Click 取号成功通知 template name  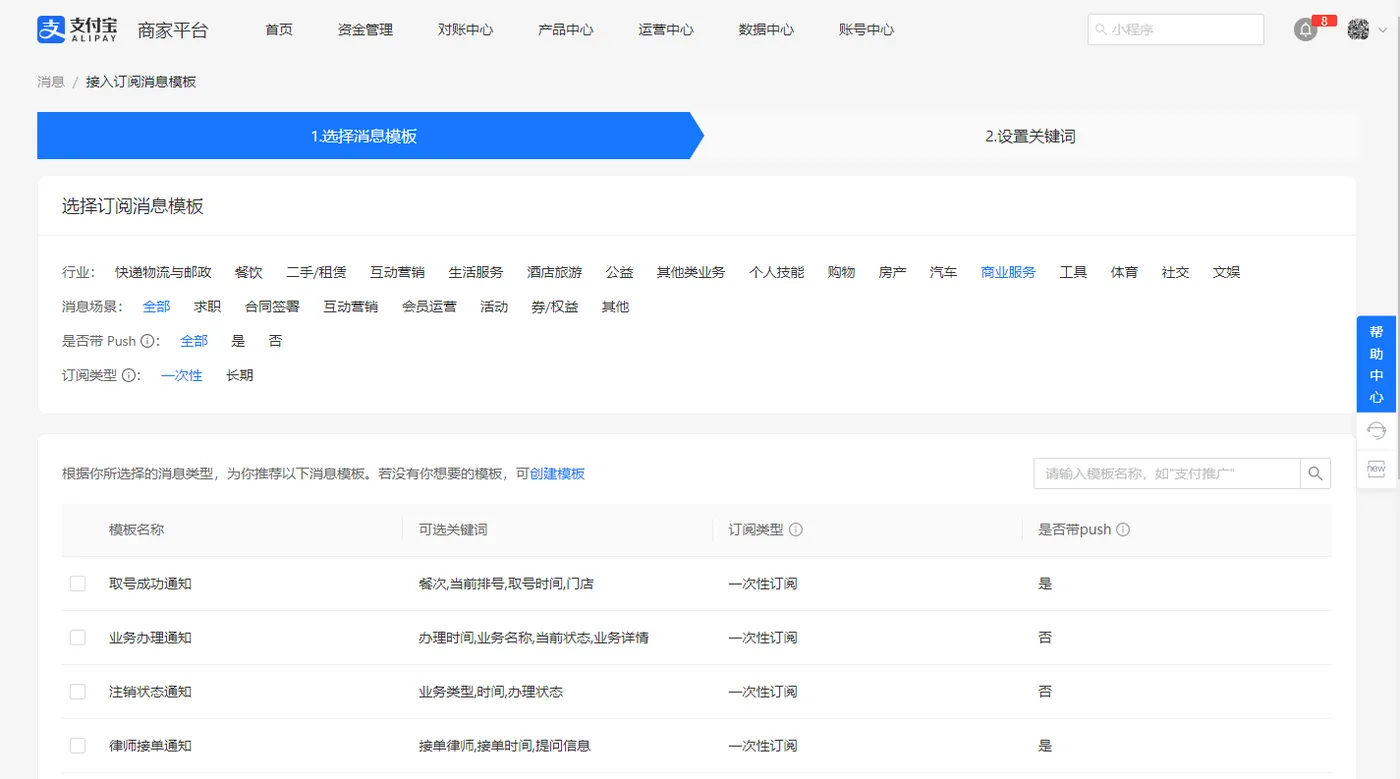click(150, 584)
